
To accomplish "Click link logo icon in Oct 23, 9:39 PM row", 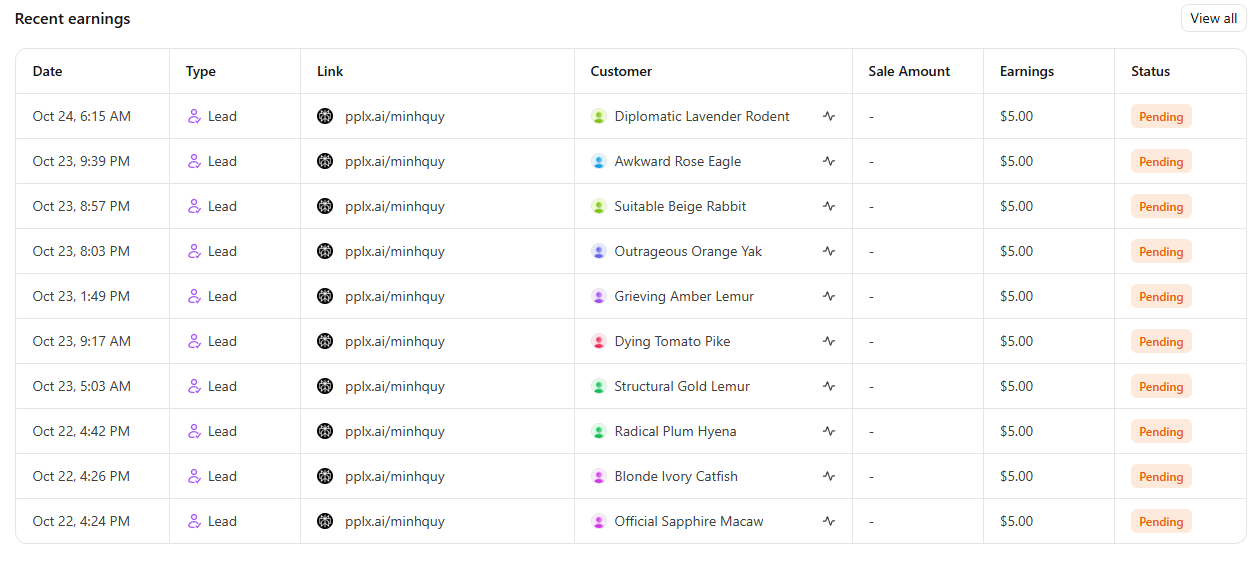I will 325,161.
